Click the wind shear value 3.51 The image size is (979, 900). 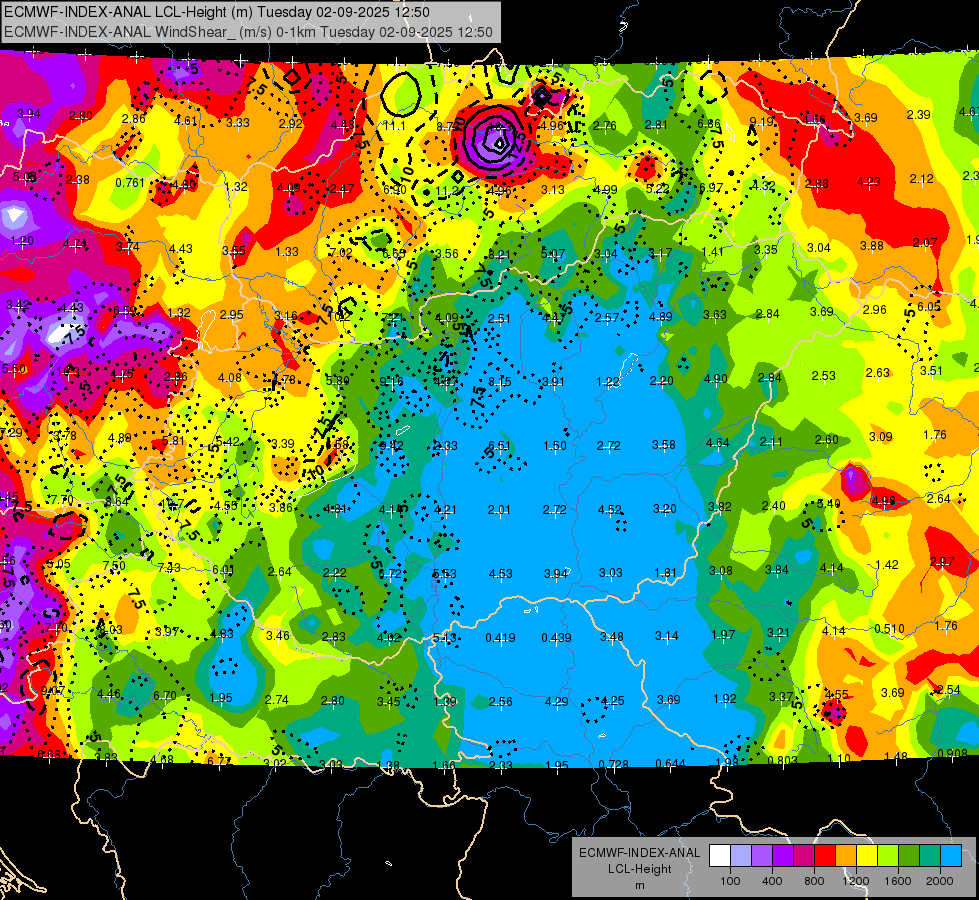click(x=931, y=370)
